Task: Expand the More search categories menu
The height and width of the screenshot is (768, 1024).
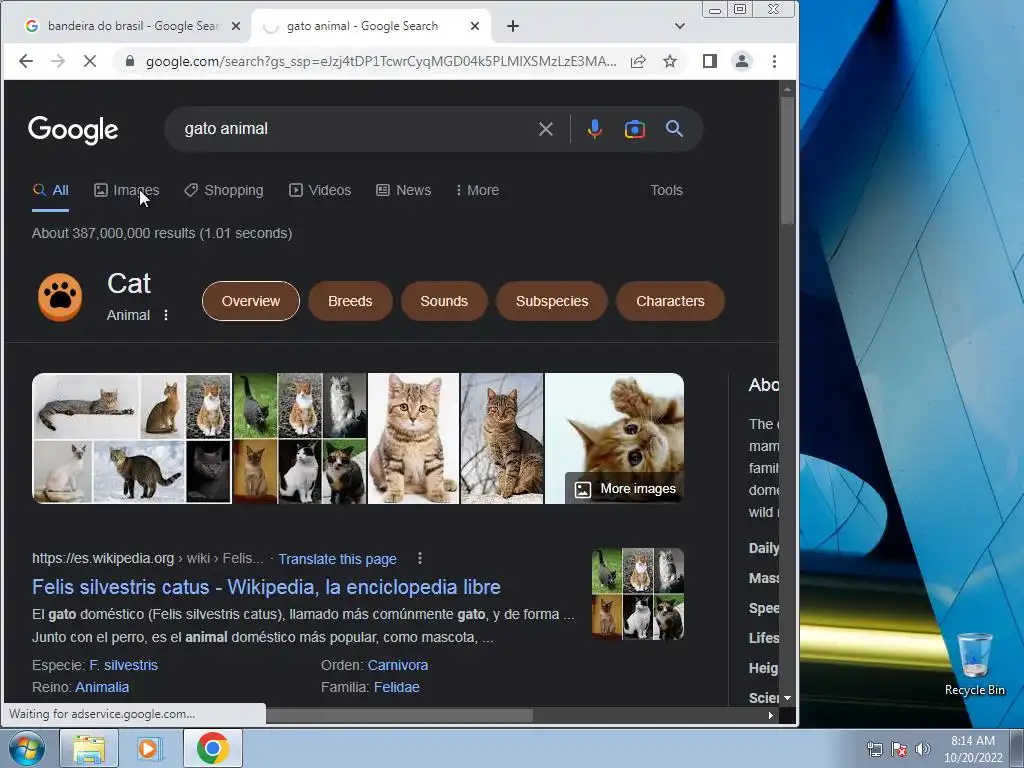Action: (x=477, y=191)
